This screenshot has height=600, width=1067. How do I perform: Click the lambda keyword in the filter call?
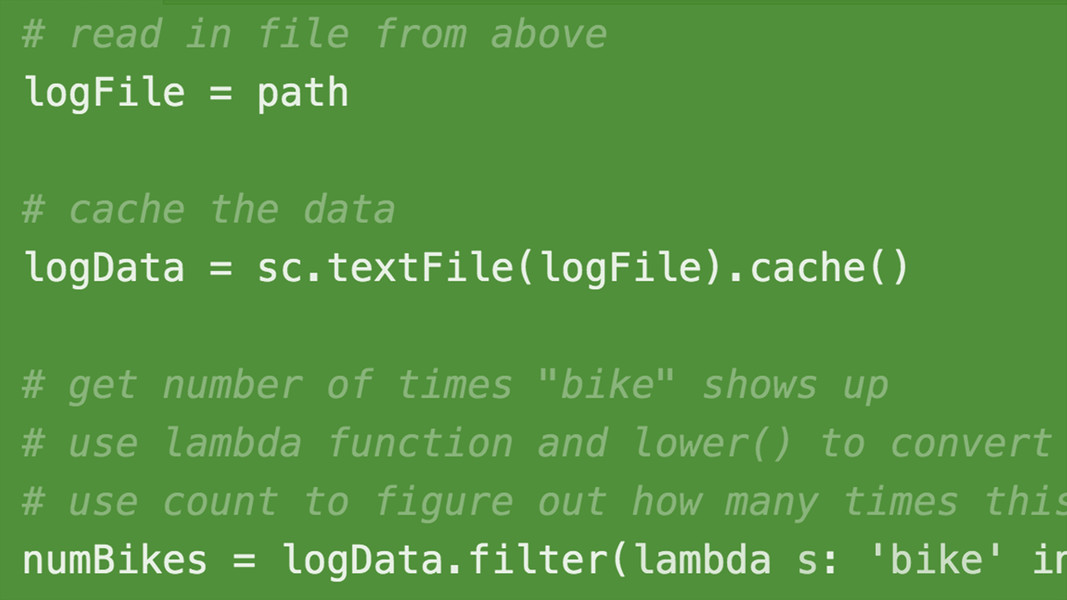[702, 560]
